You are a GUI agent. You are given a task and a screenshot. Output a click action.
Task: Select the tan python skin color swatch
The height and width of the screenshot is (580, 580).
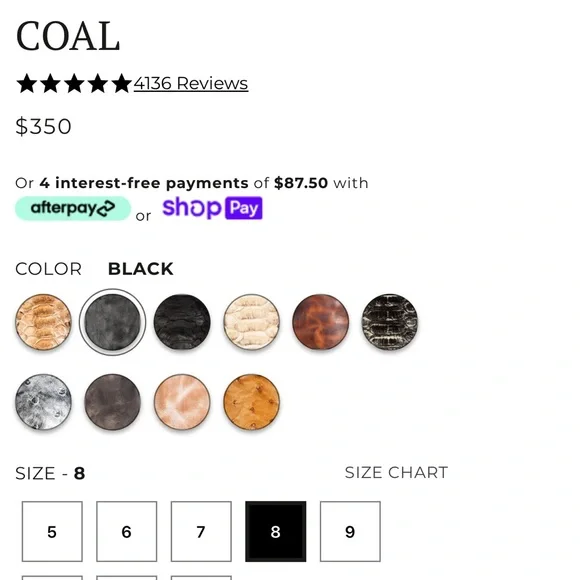coord(43,322)
